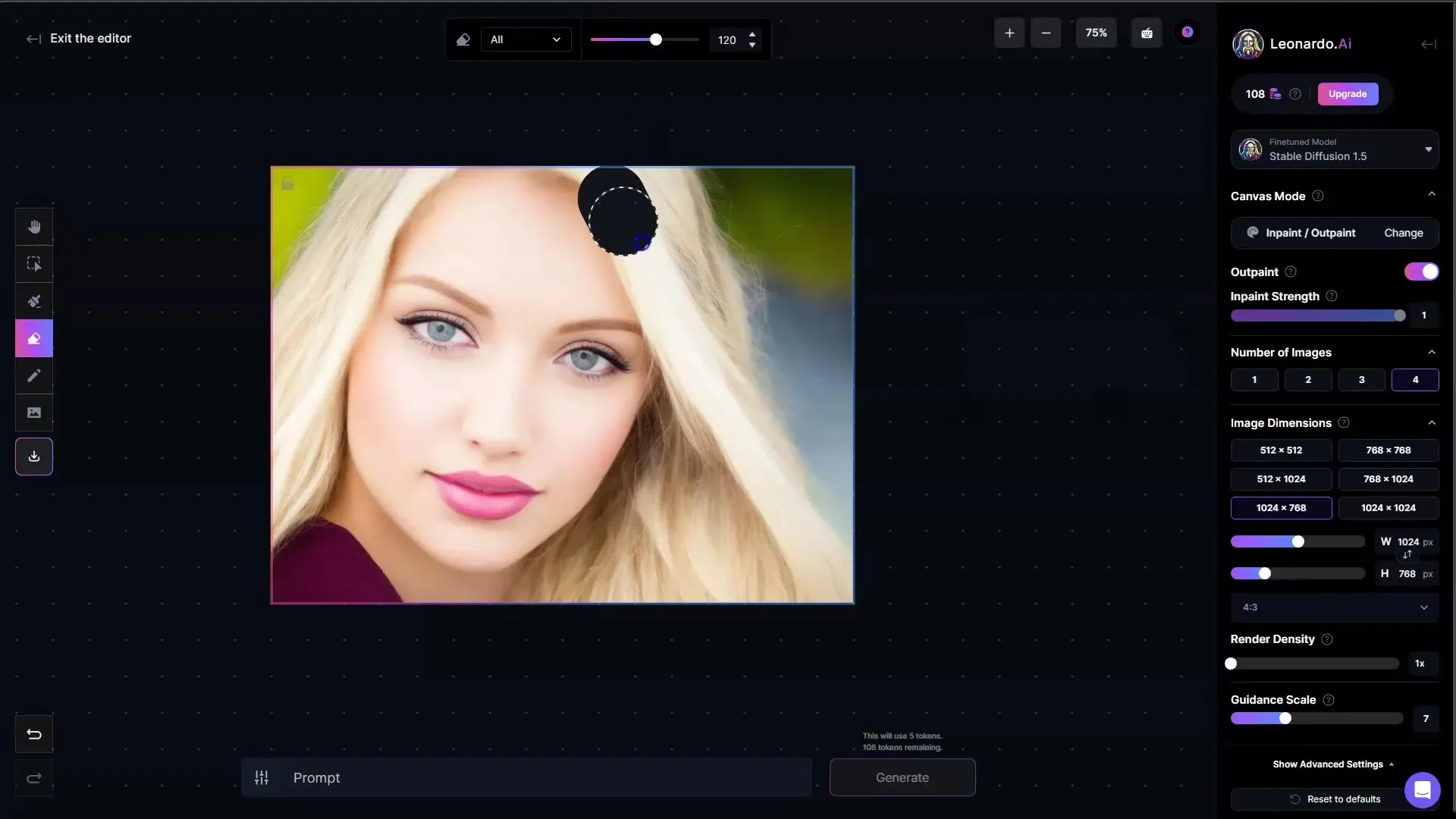Select the Transform/Move tool

click(33, 264)
